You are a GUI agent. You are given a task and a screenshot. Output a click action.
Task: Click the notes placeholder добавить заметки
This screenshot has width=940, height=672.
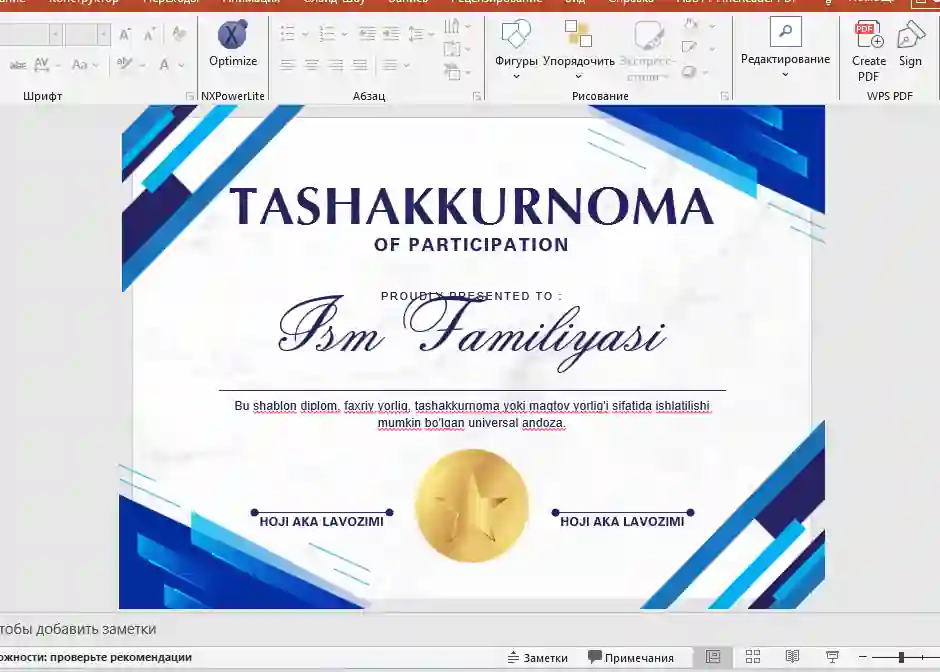[x=78, y=629]
